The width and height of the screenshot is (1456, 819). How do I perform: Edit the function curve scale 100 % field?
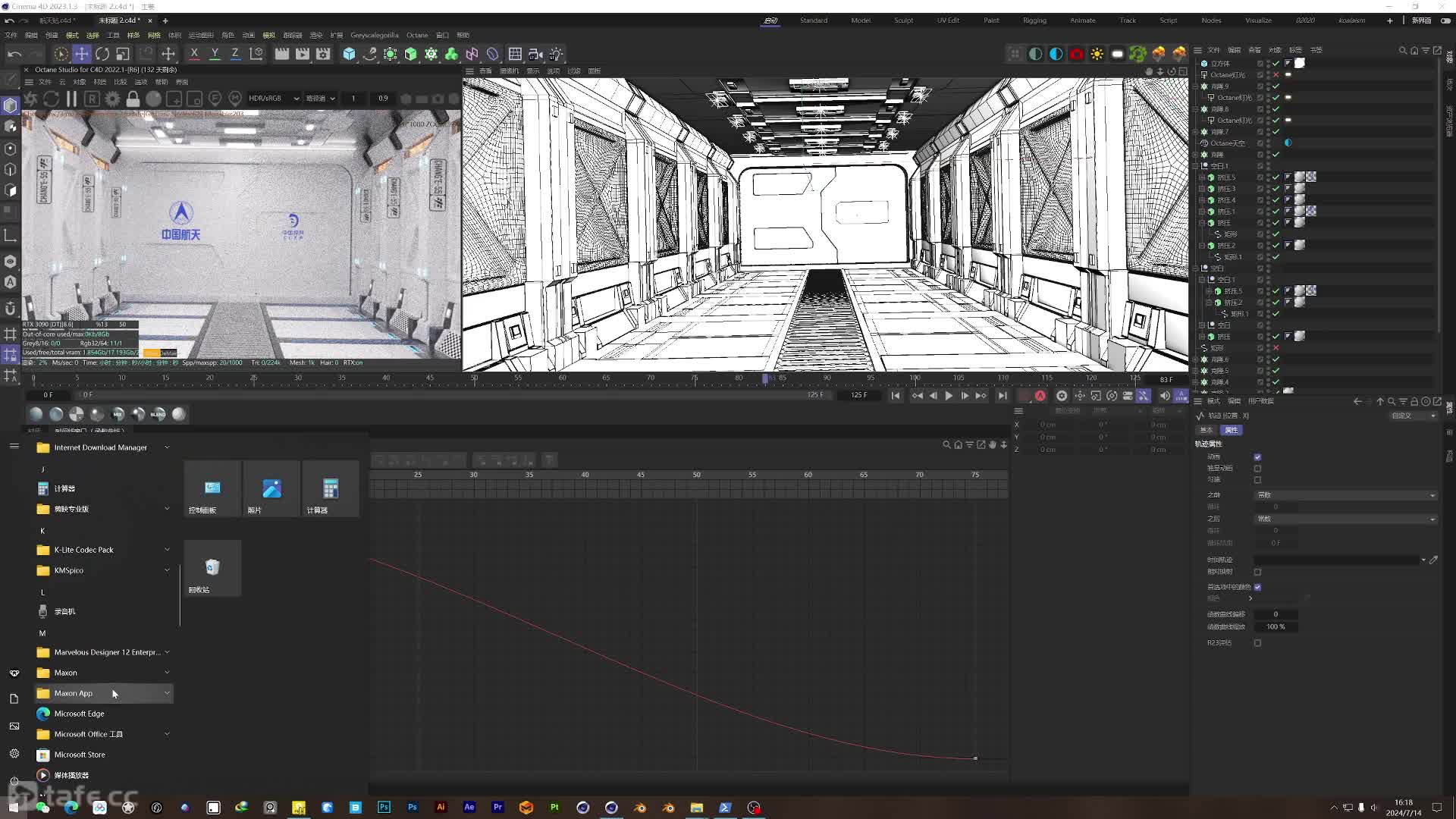click(x=1276, y=627)
